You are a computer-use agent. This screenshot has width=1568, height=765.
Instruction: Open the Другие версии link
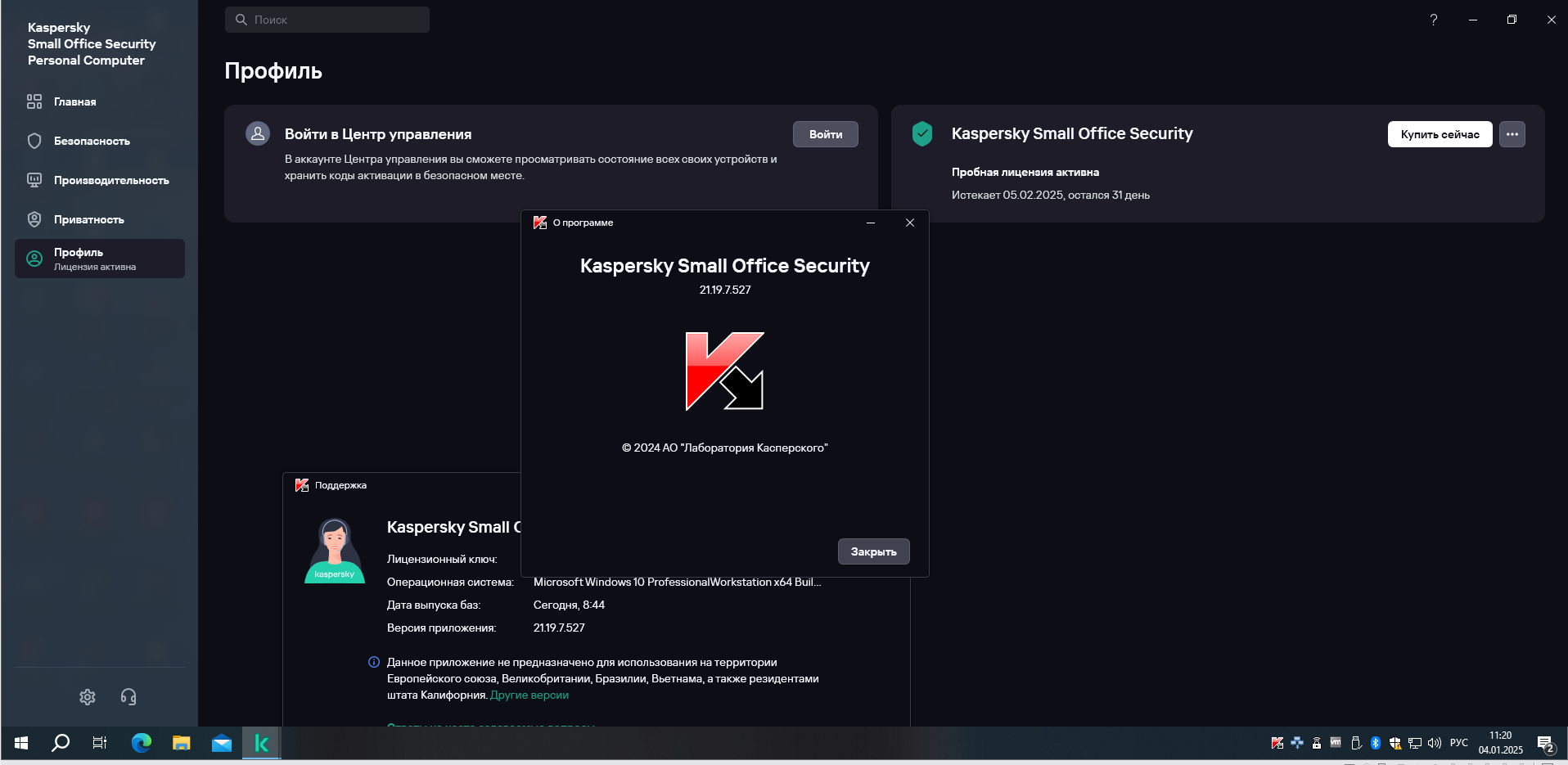coord(529,695)
